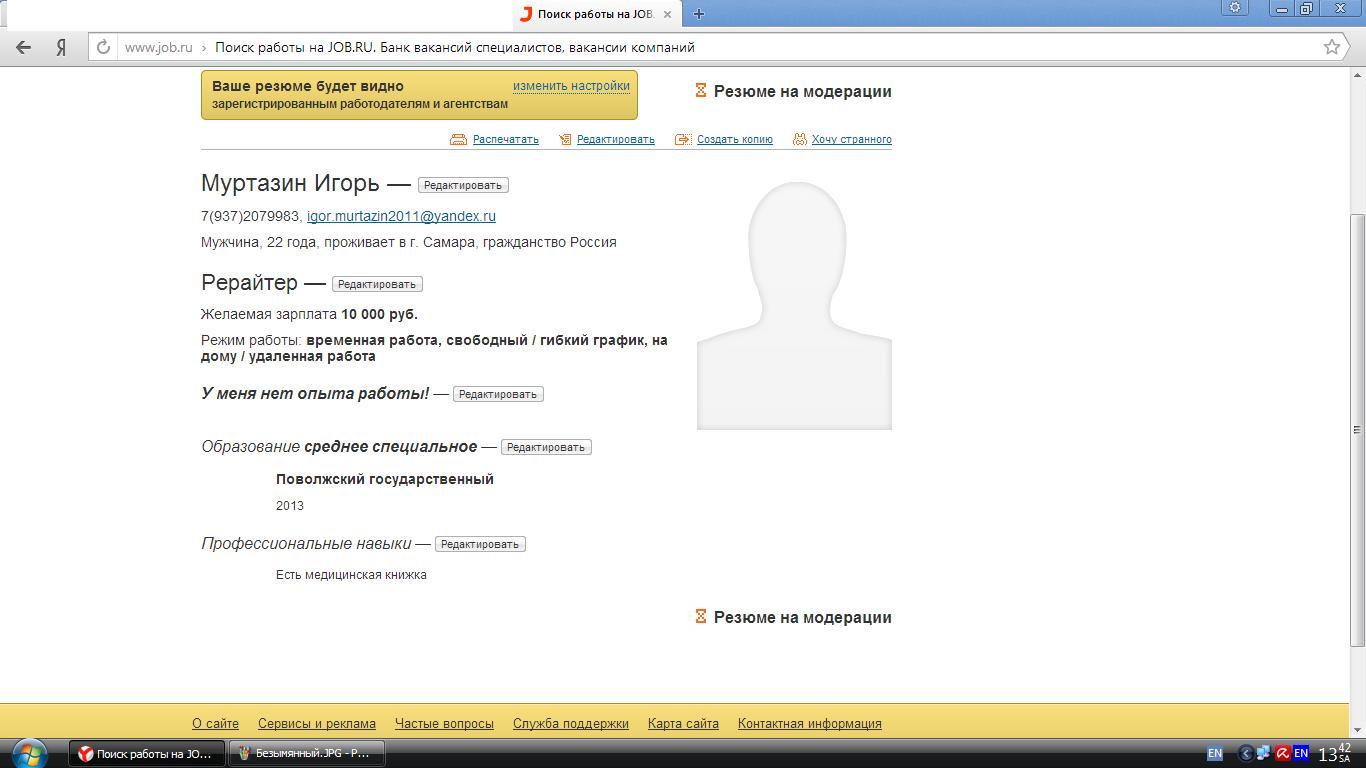
Task: Click the profile photo placeholder
Action: (x=794, y=305)
